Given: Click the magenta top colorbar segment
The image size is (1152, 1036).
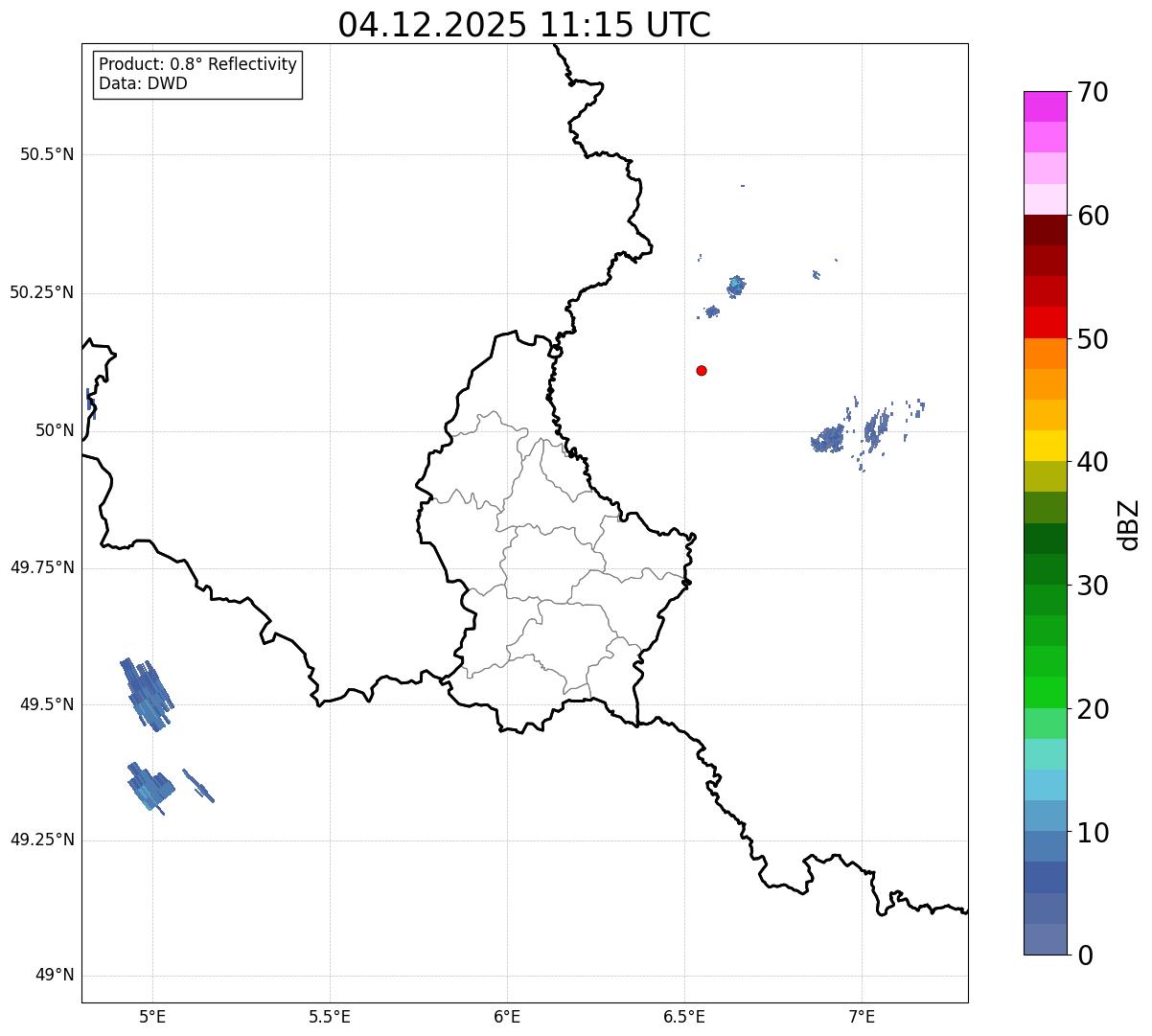Looking at the screenshot, I should point(1045,106).
